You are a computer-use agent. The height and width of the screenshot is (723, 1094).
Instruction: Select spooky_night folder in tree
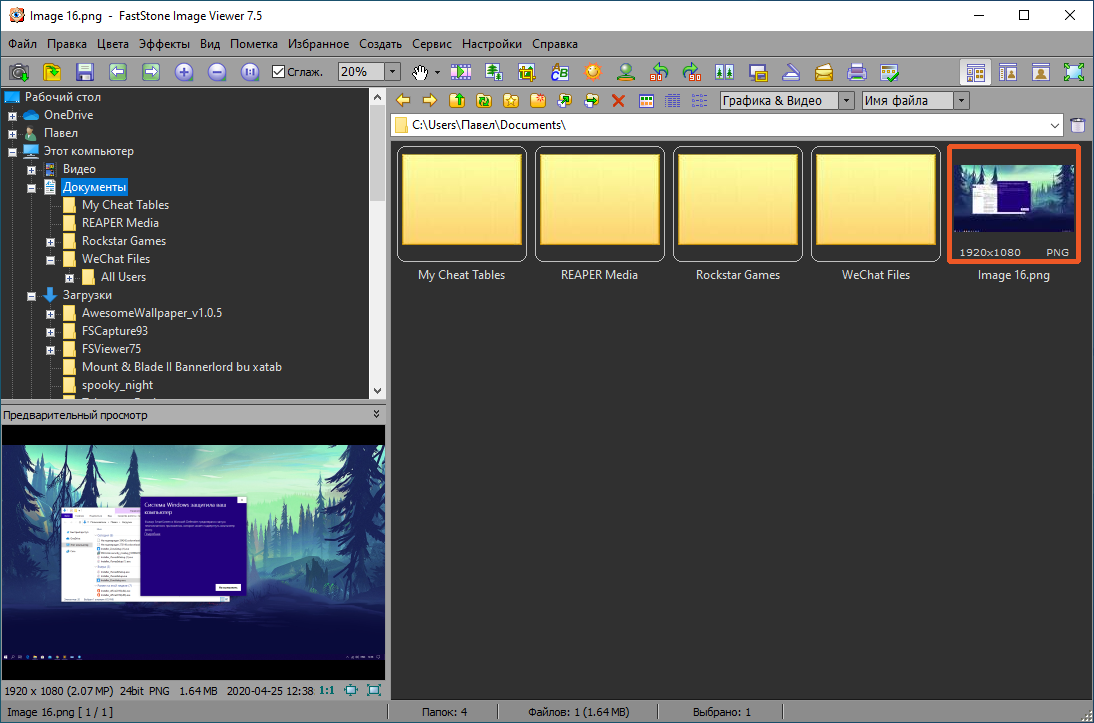117,385
